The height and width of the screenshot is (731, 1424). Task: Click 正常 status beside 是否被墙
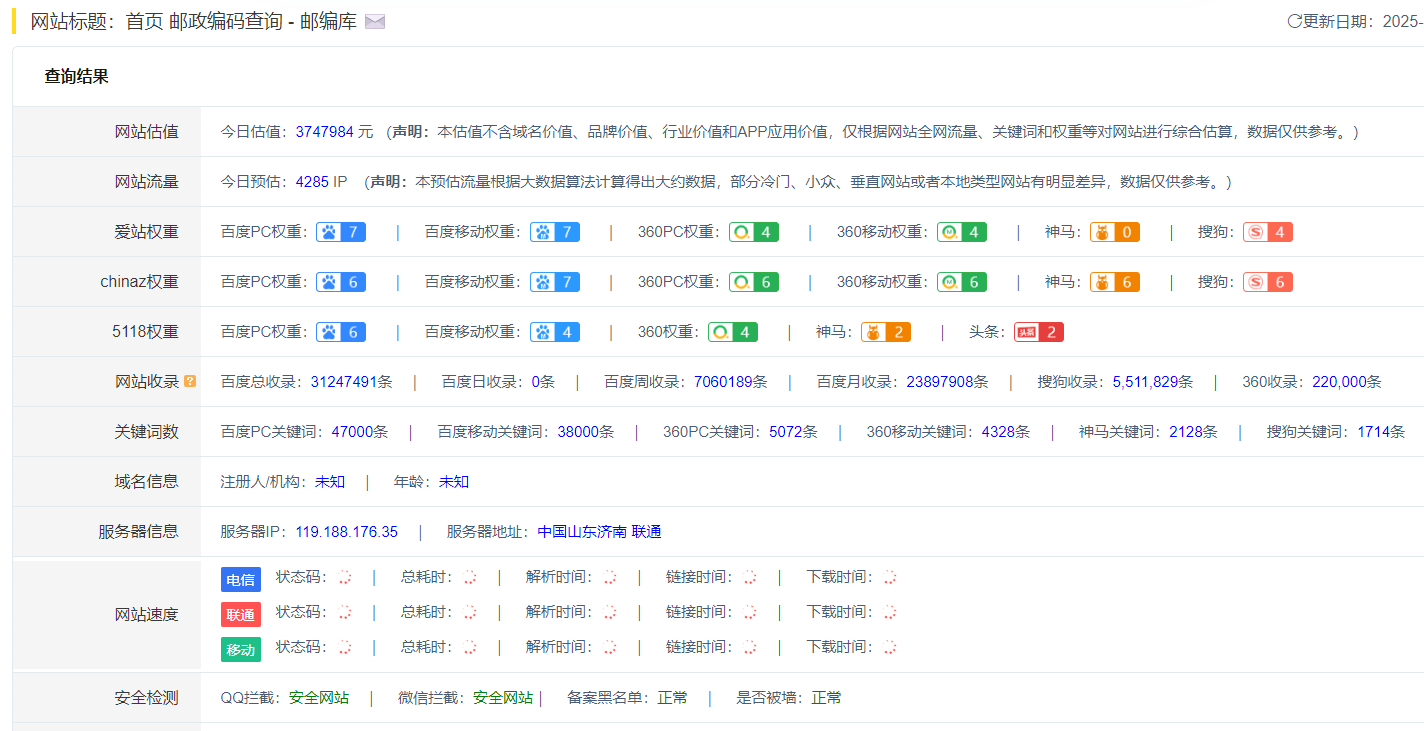click(x=827, y=697)
